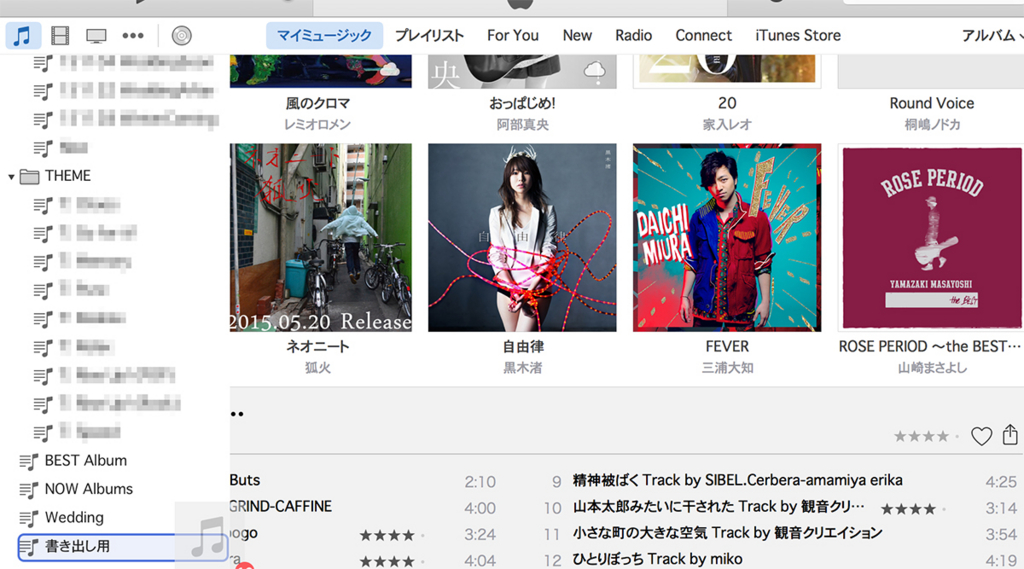Change star rating on the 3:24 track
Image resolution: width=1024 pixels, height=569 pixels.
click(391, 536)
